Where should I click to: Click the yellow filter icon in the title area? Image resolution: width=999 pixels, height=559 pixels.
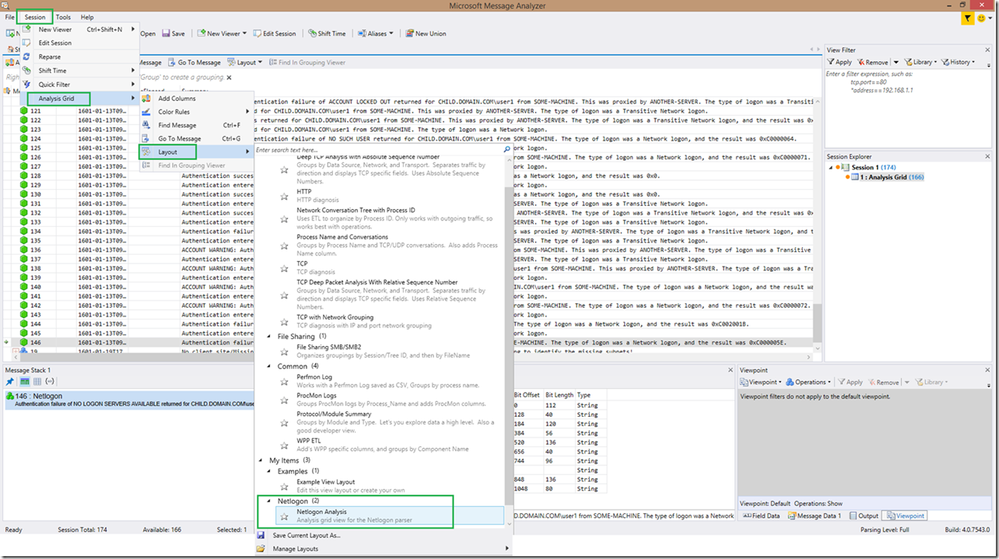coord(967,18)
